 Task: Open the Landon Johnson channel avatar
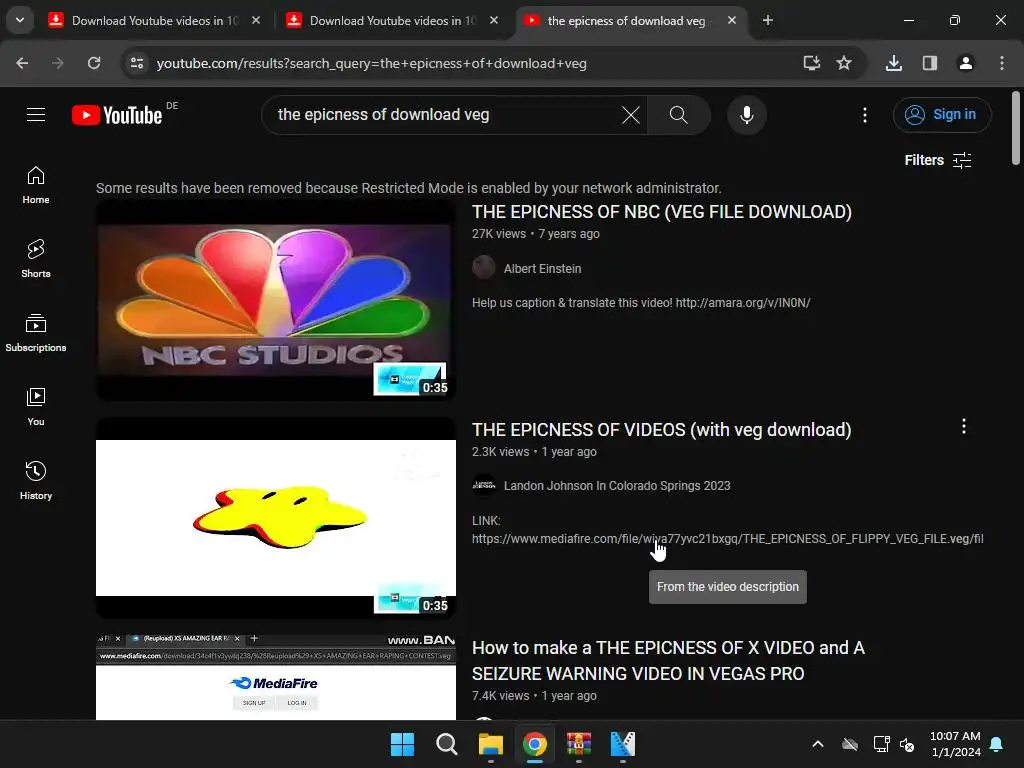point(484,485)
